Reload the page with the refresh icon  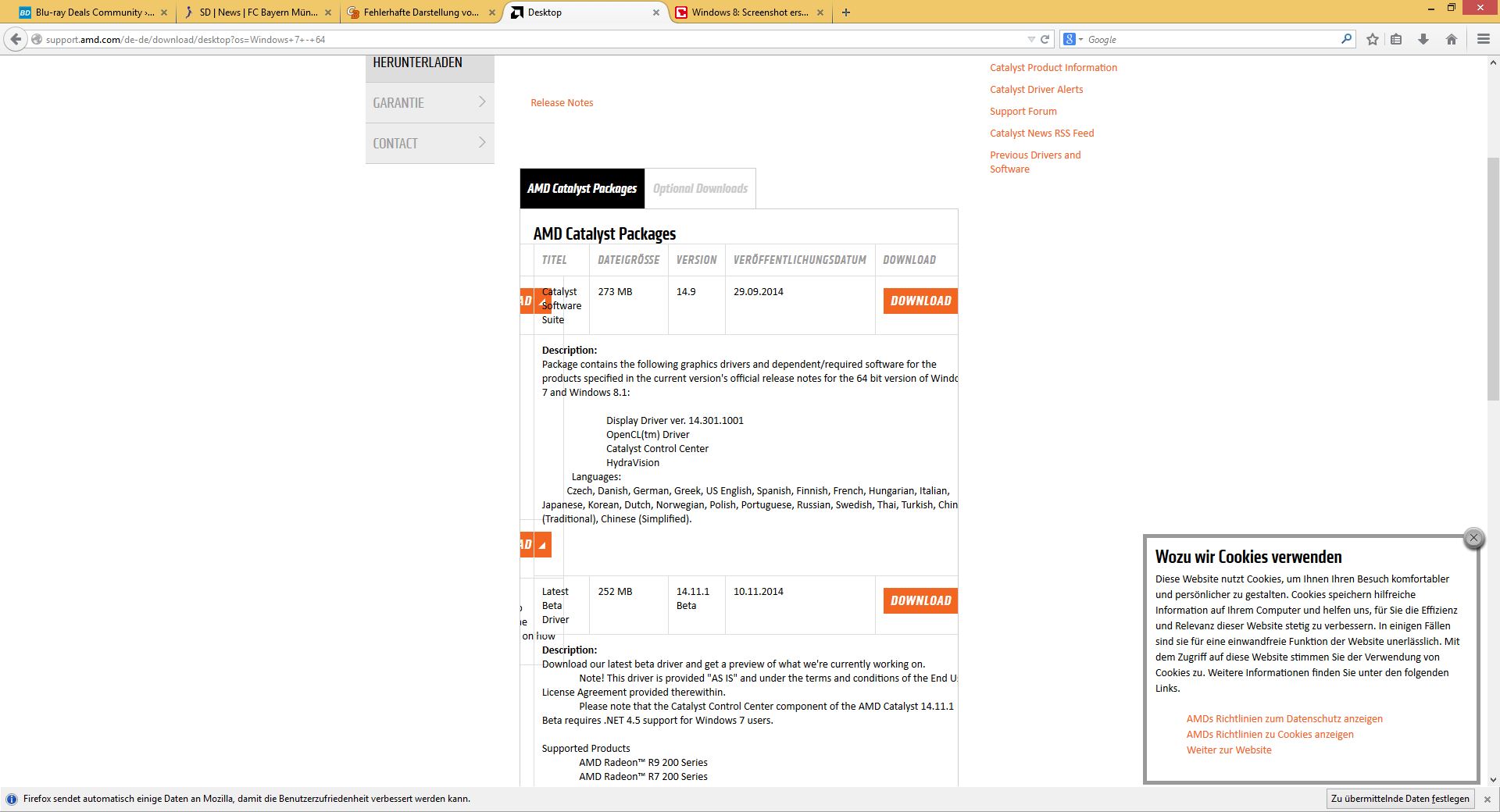1045,39
